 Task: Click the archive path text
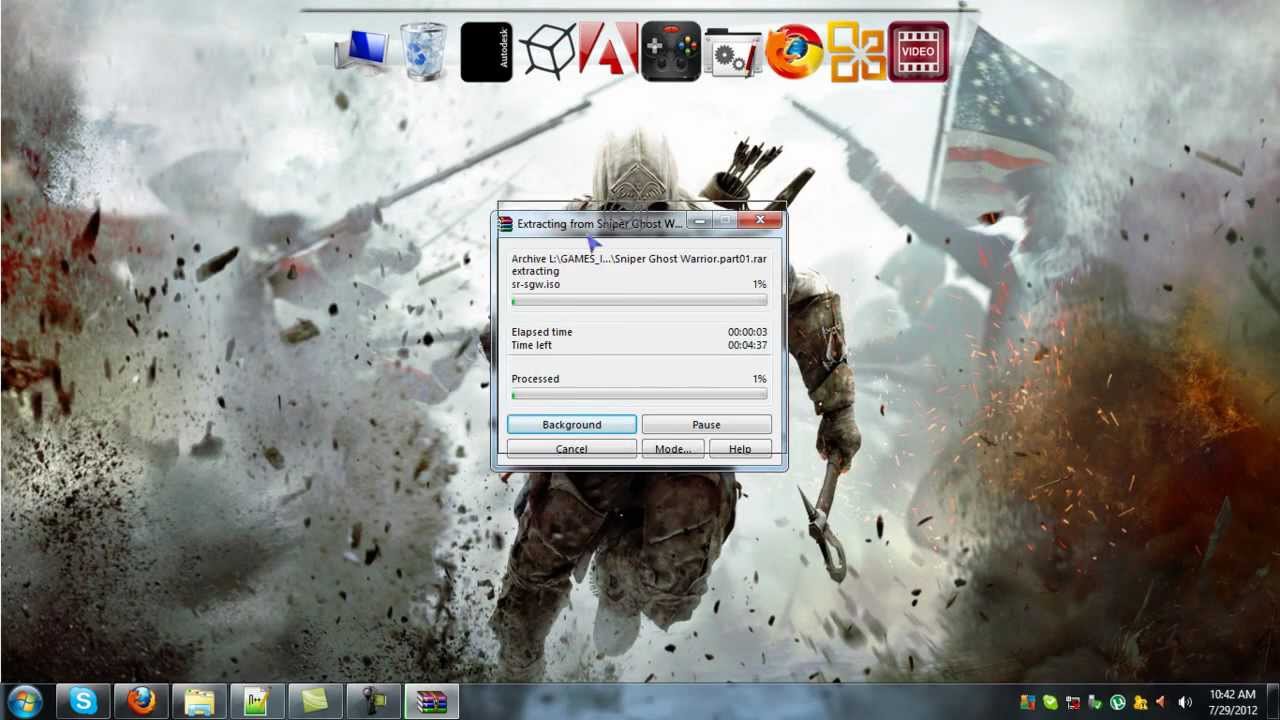click(x=639, y=259)
